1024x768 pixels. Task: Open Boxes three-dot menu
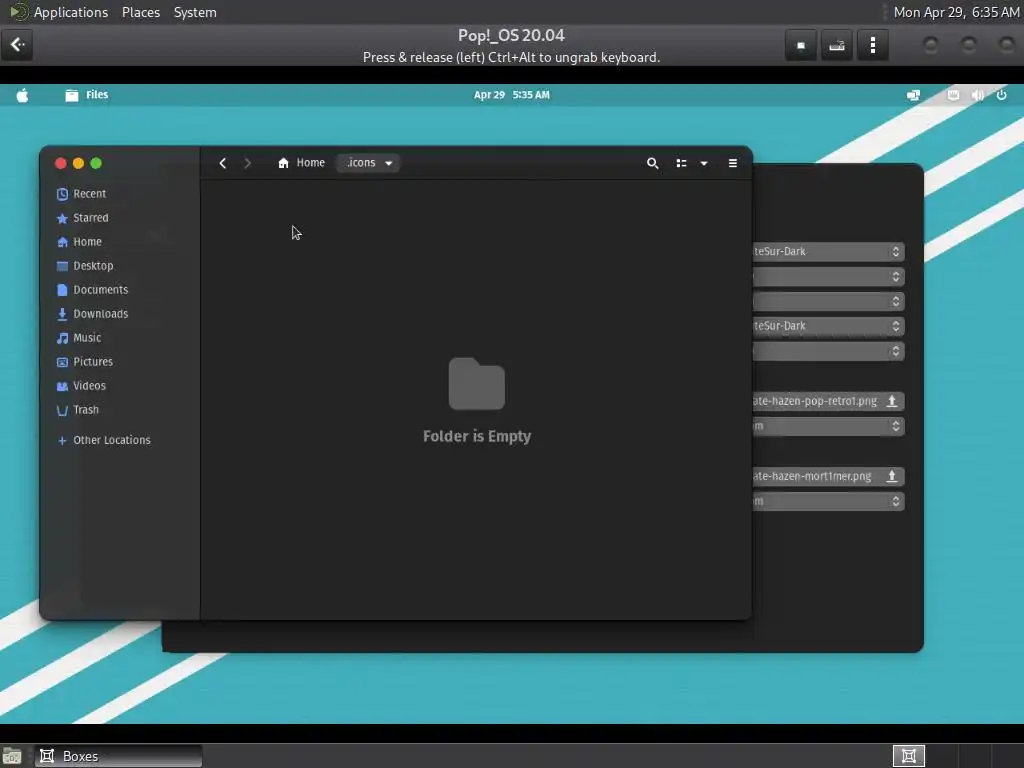(873, 46)
